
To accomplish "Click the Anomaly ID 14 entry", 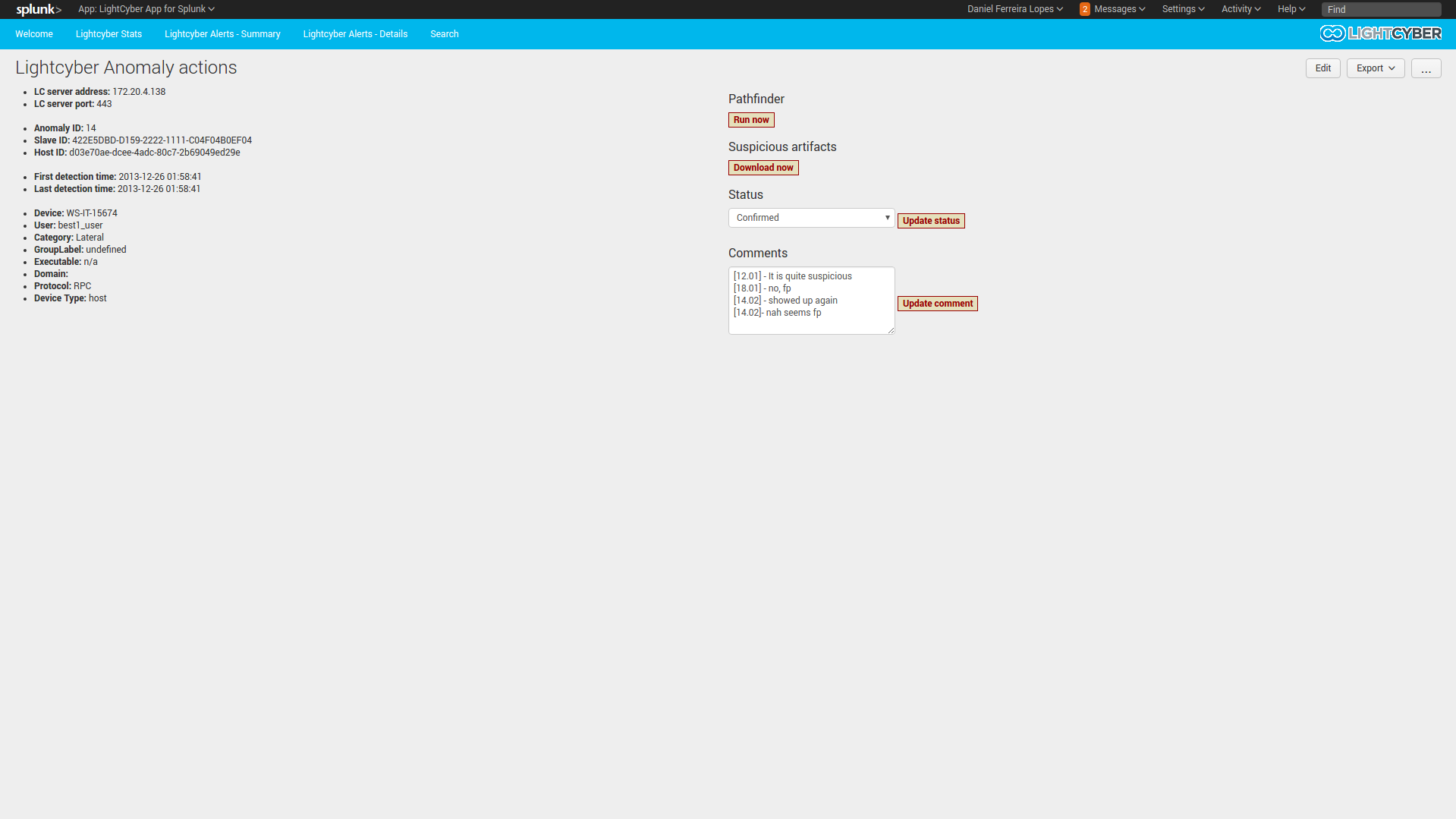I will (x=65, y=128).
